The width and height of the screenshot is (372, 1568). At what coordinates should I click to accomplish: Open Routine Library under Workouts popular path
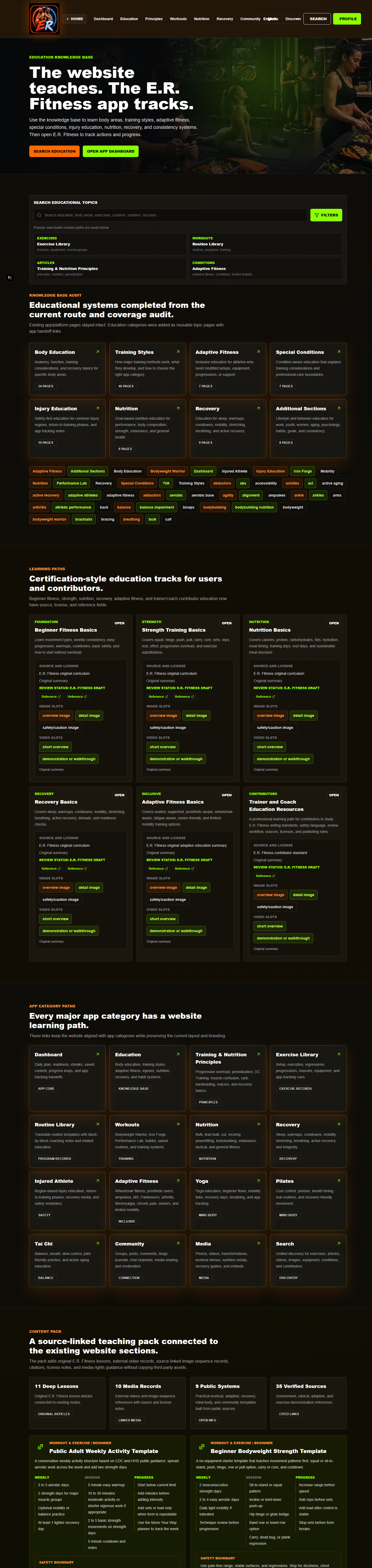pos(266,244)
